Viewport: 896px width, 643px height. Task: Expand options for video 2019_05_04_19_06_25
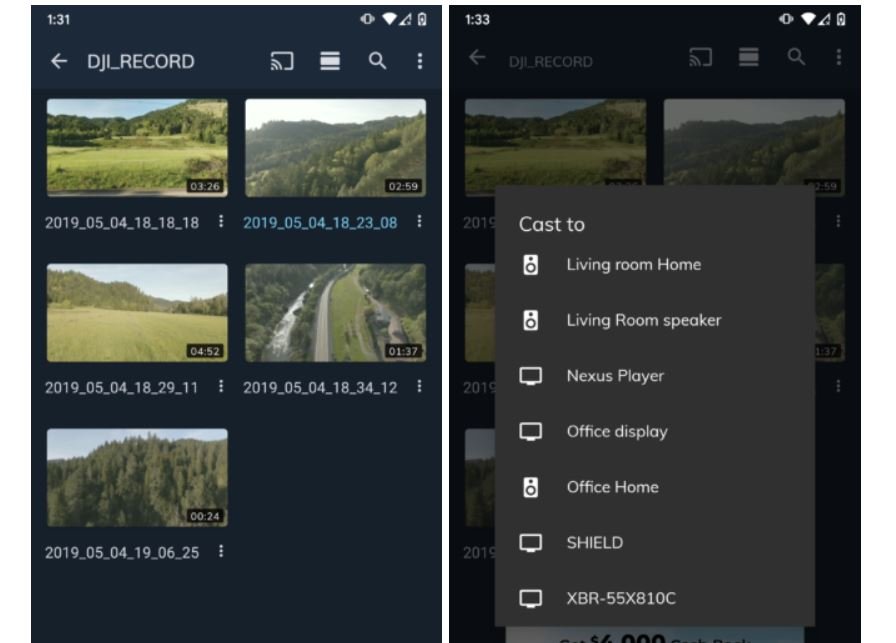(221, 552)
